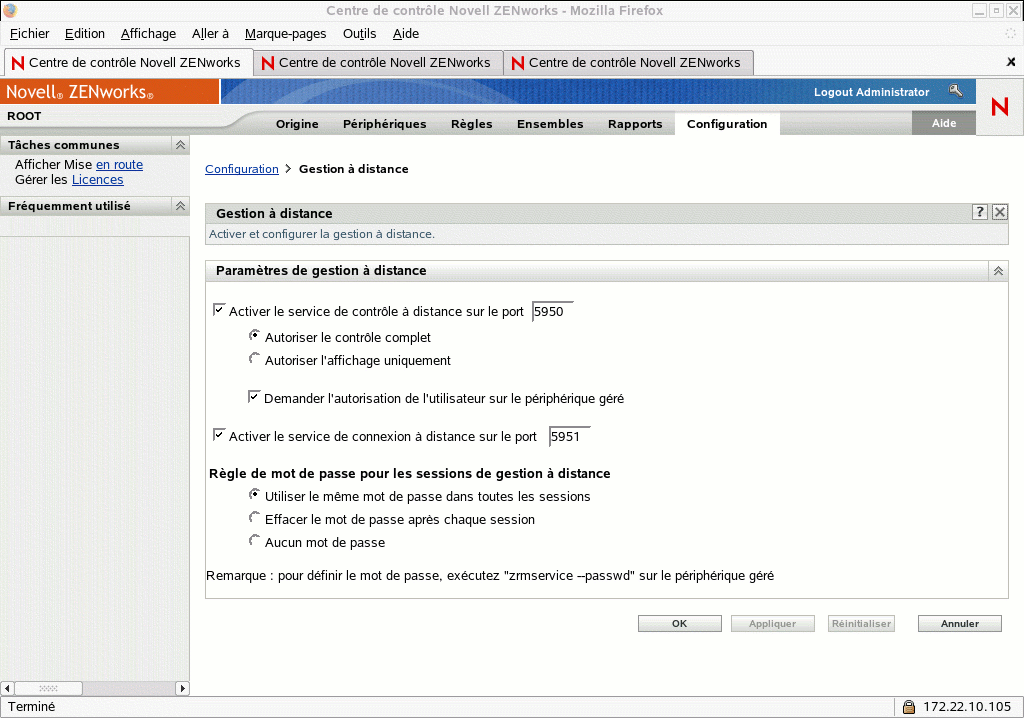Click the lock icon in the status bar
The height and width of the screenshot is (718, 1024).
908,706
